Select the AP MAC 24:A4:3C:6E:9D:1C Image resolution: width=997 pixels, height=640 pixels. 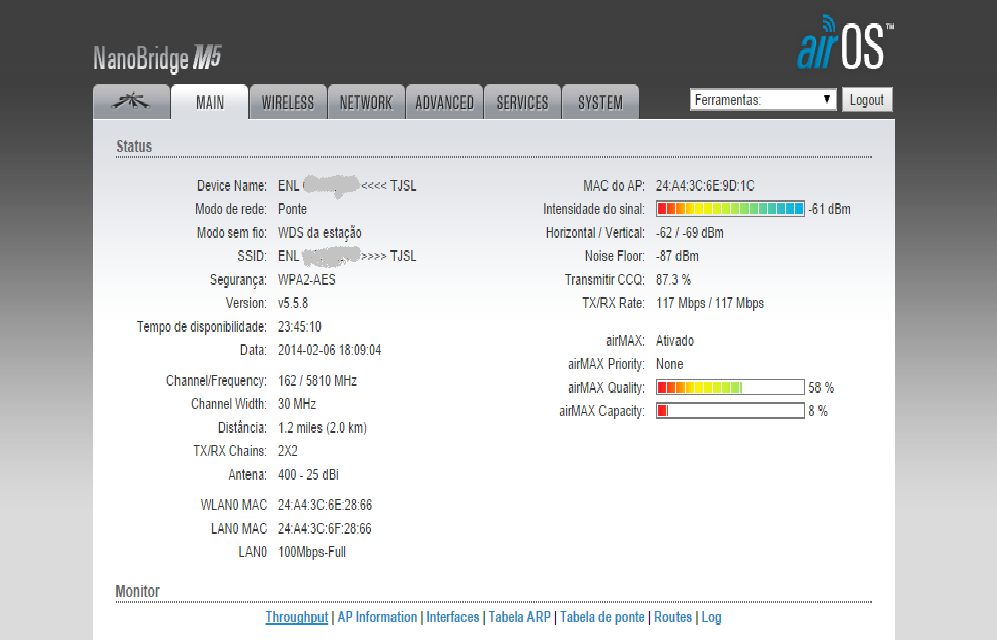[705, 186]
